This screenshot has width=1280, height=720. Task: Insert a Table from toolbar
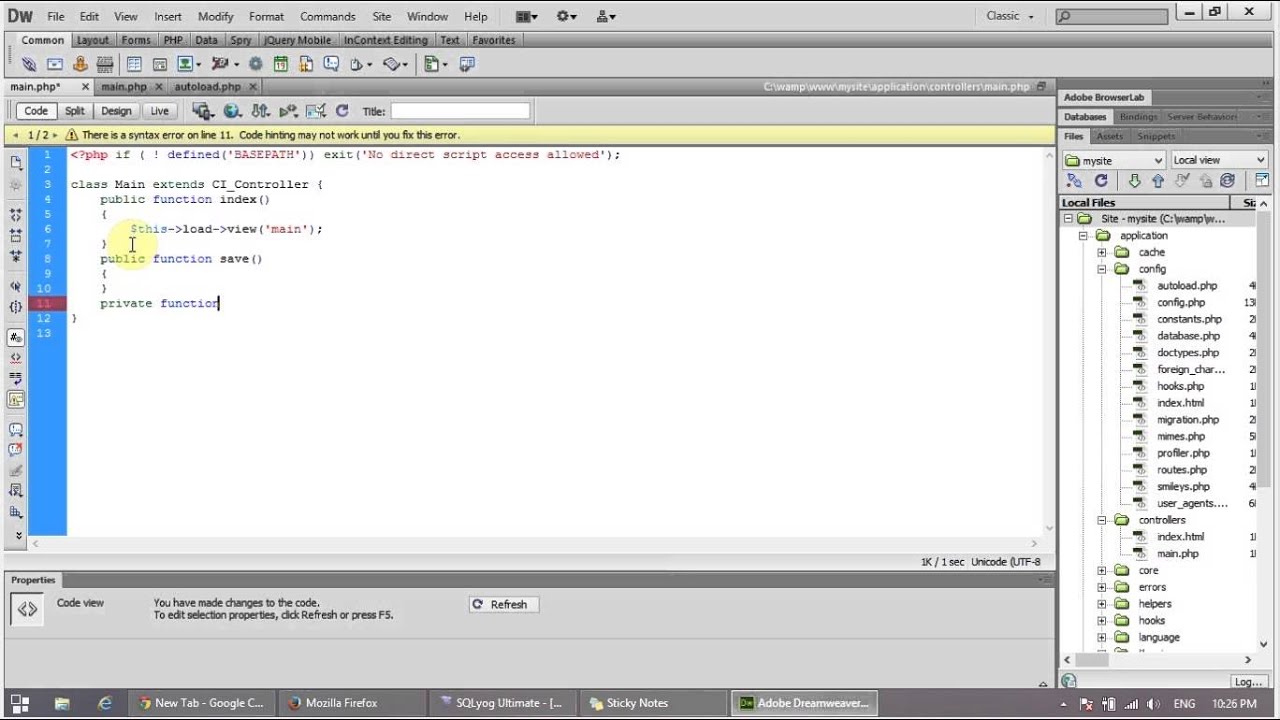[133, 64]
